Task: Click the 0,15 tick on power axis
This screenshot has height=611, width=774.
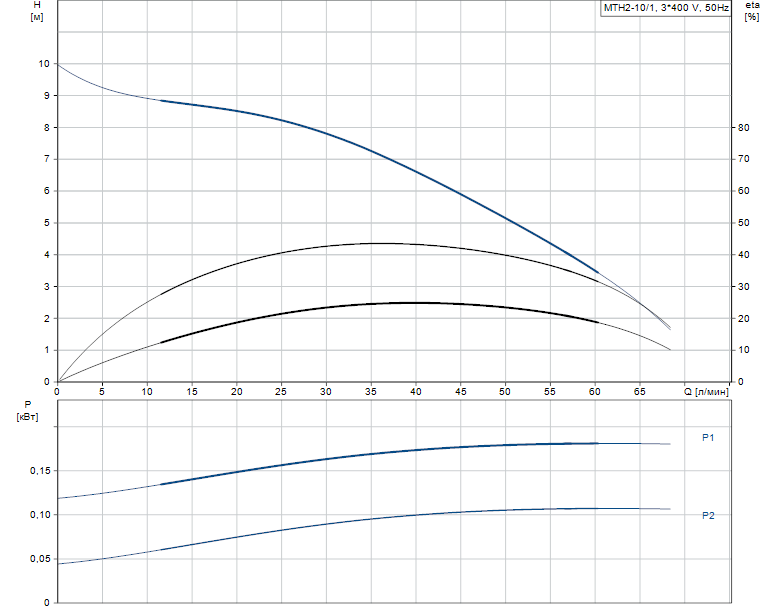Action: 40,471
